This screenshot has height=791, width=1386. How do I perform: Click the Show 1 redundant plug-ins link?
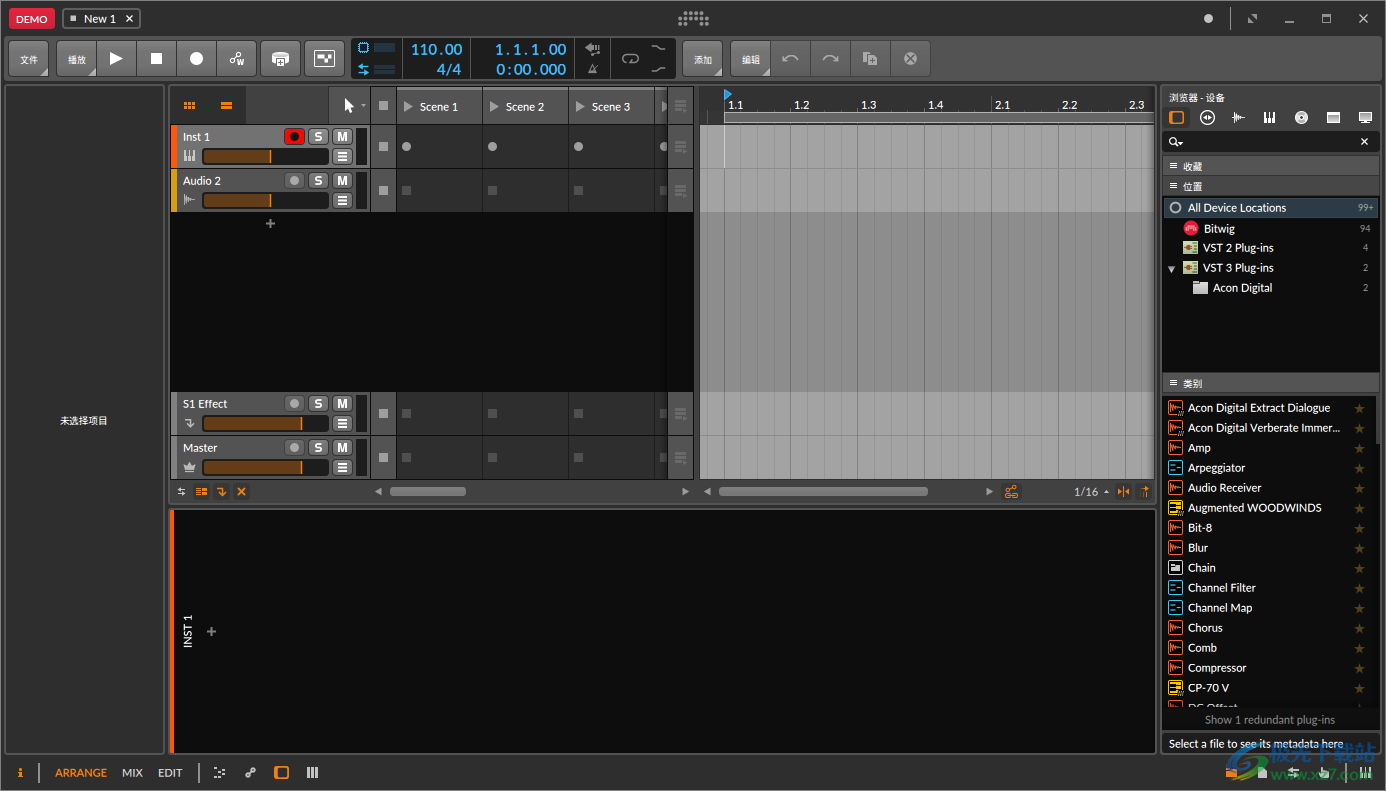tap(1270, 719)
